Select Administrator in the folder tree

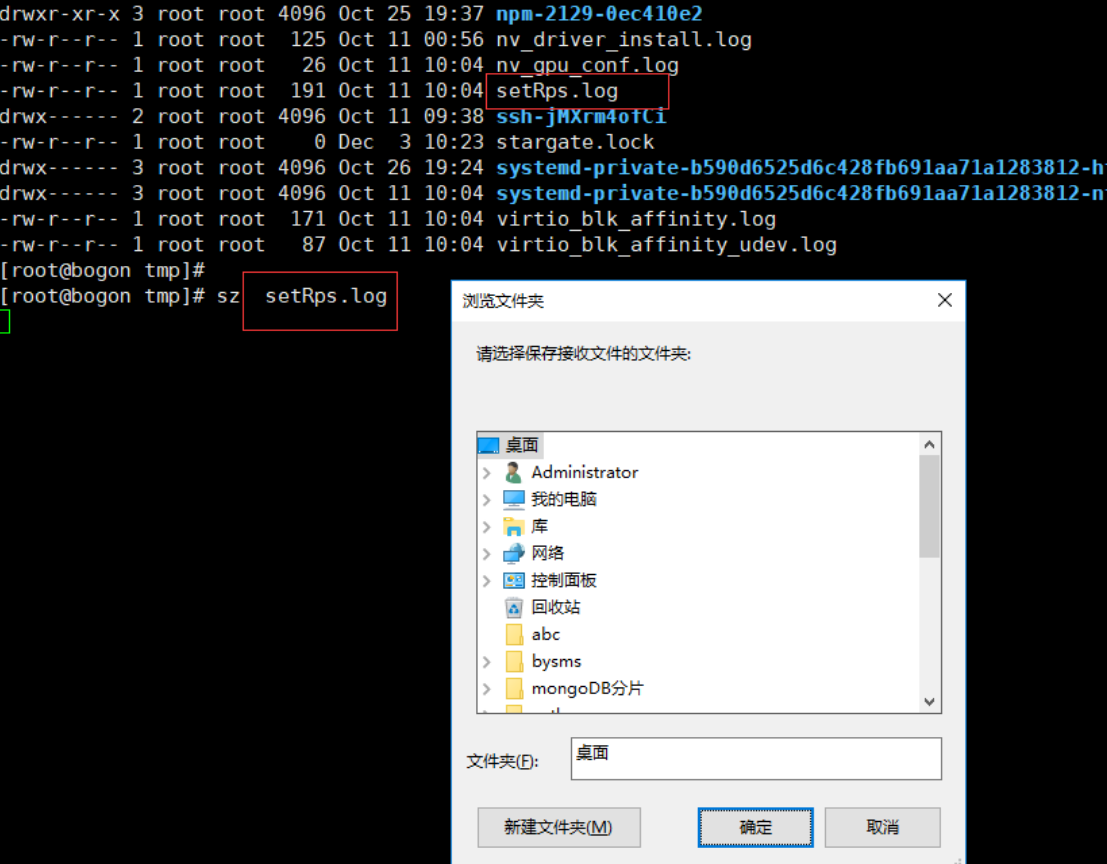pyautogui.click(x=585, y=472)
